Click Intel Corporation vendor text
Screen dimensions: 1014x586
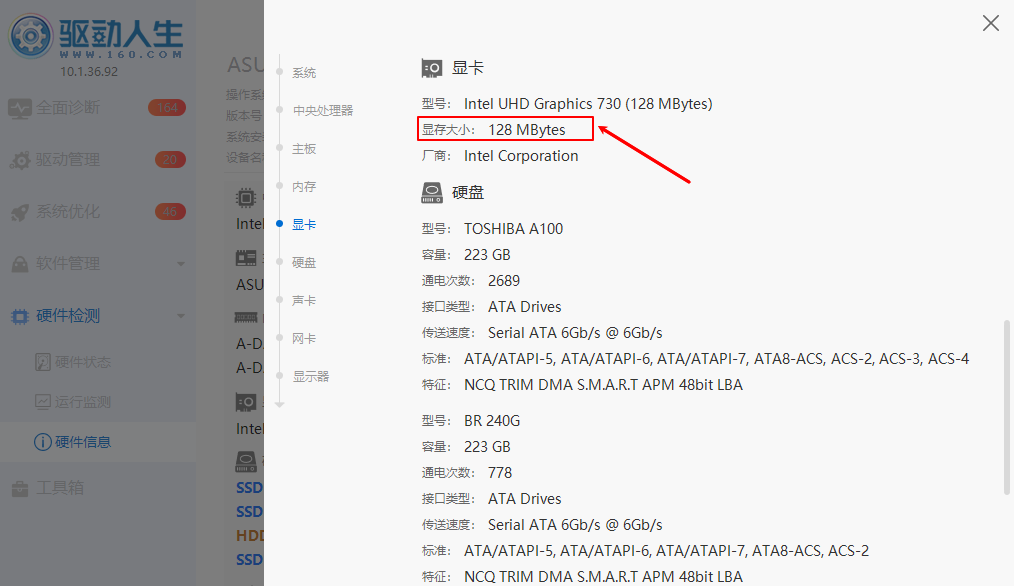tap(521, 156)
